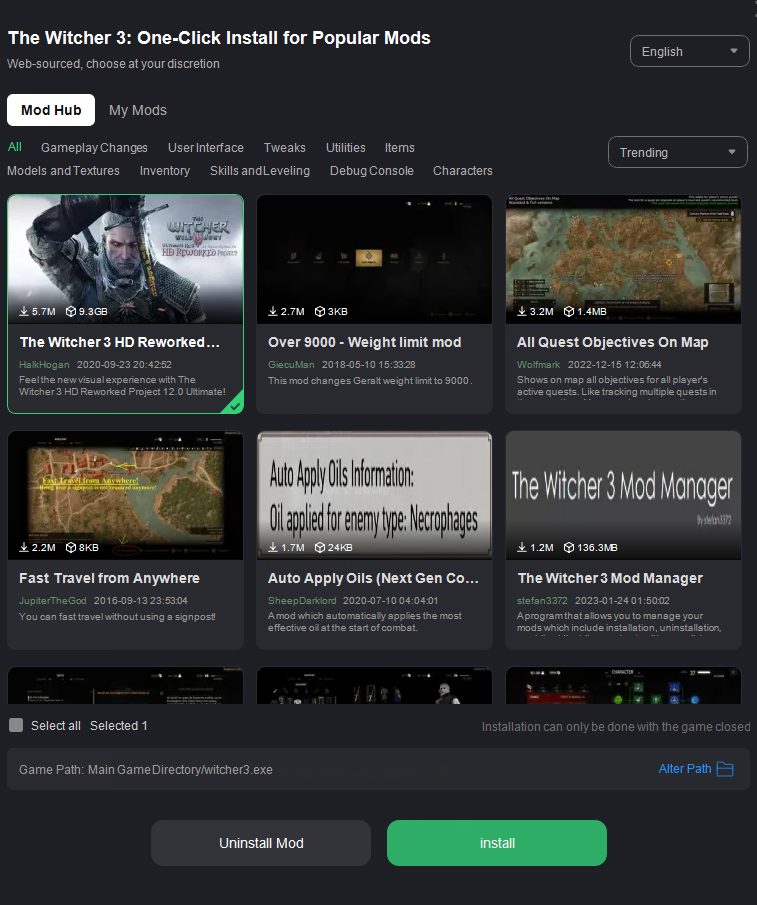Viewport: 757px width, 905px height.
Task: Filter by Models and Textures category
Action: coord(63,171)
